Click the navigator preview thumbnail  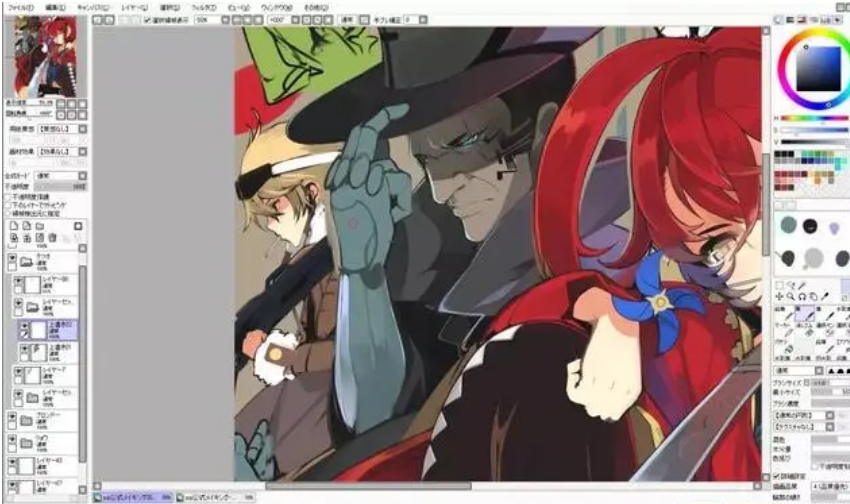pyautogui.click(x=46, y=57)
